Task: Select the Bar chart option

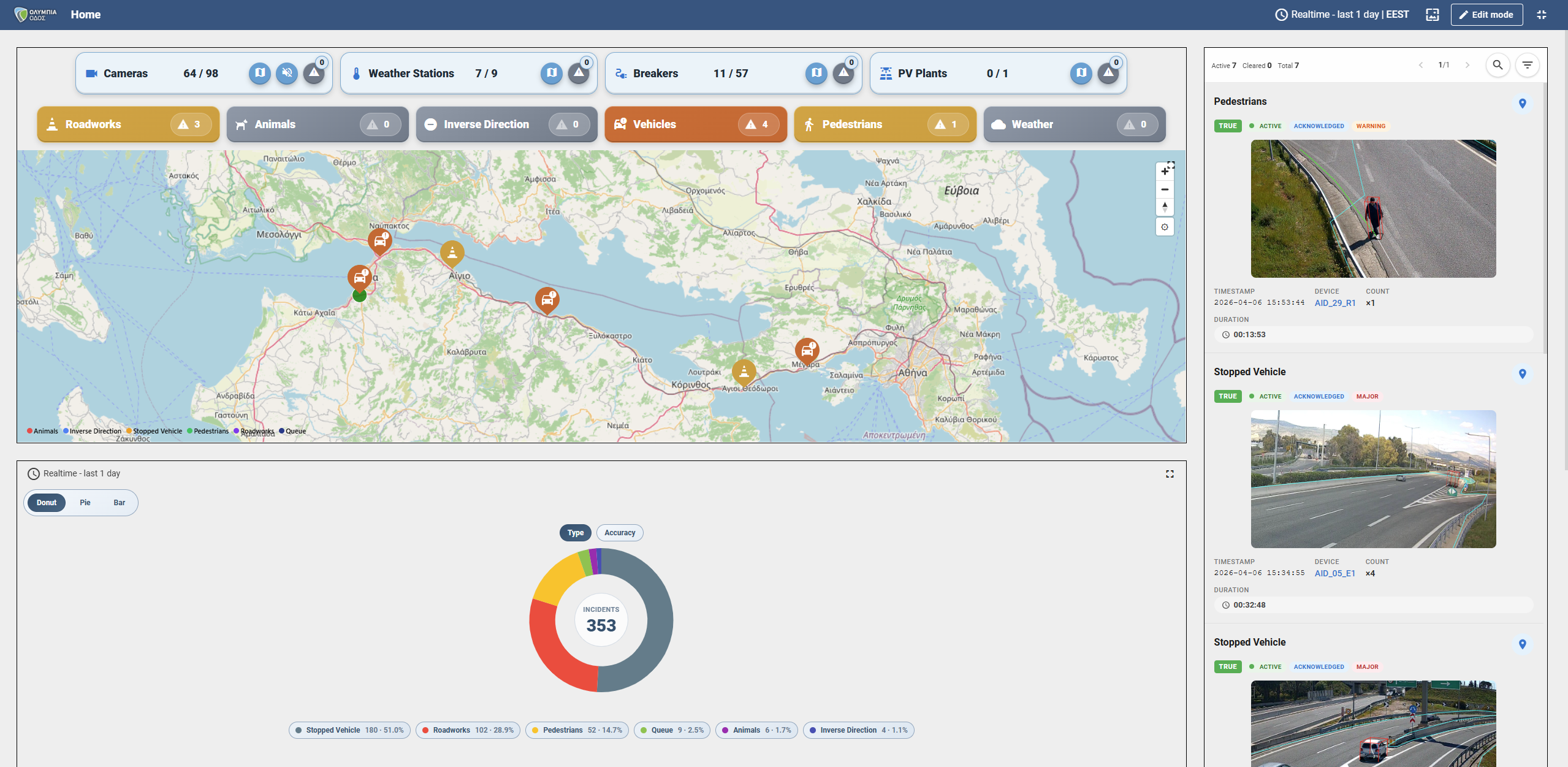Action: (x=119, y=502)
